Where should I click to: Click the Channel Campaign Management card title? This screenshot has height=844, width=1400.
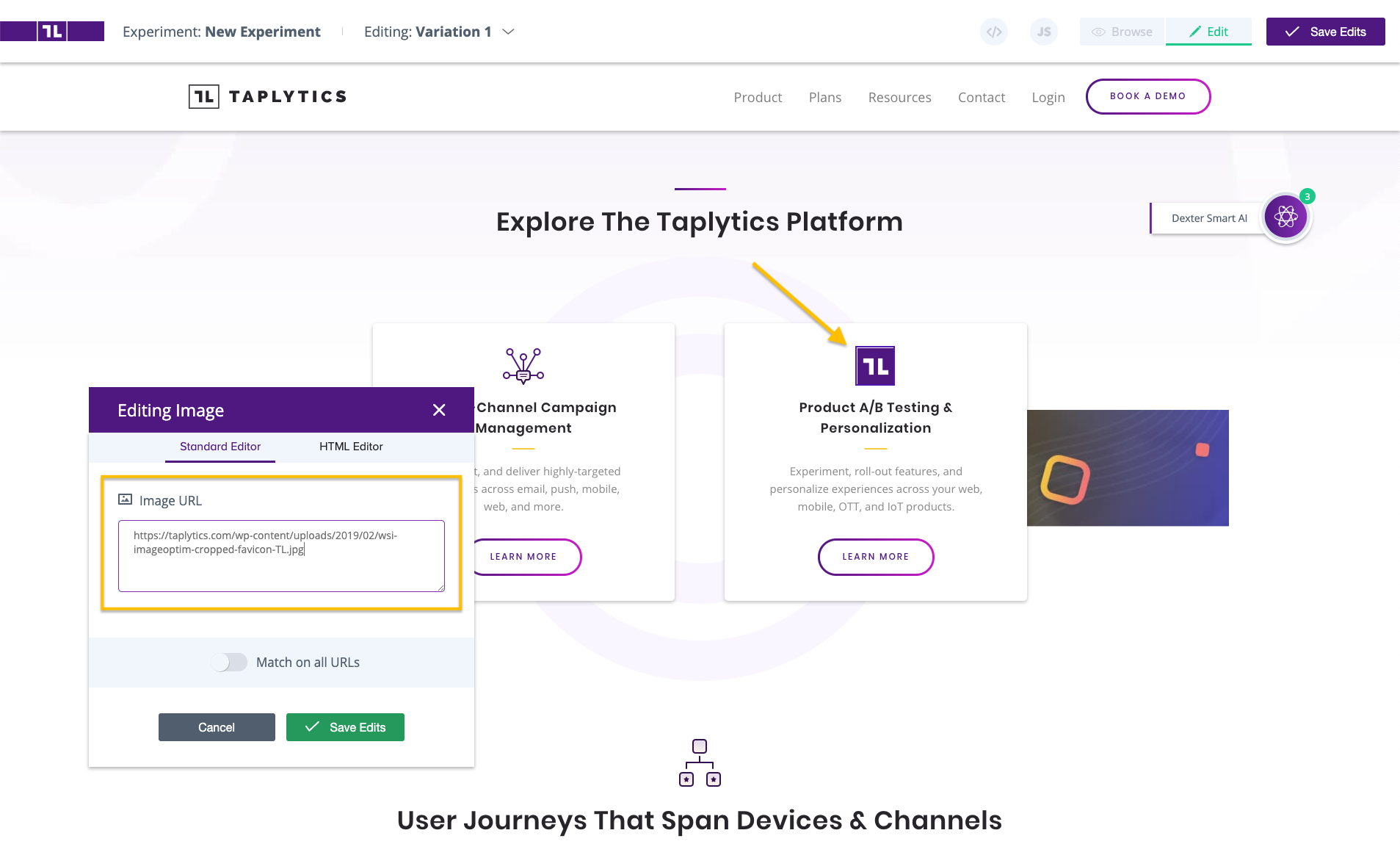(x=546, y=417)
